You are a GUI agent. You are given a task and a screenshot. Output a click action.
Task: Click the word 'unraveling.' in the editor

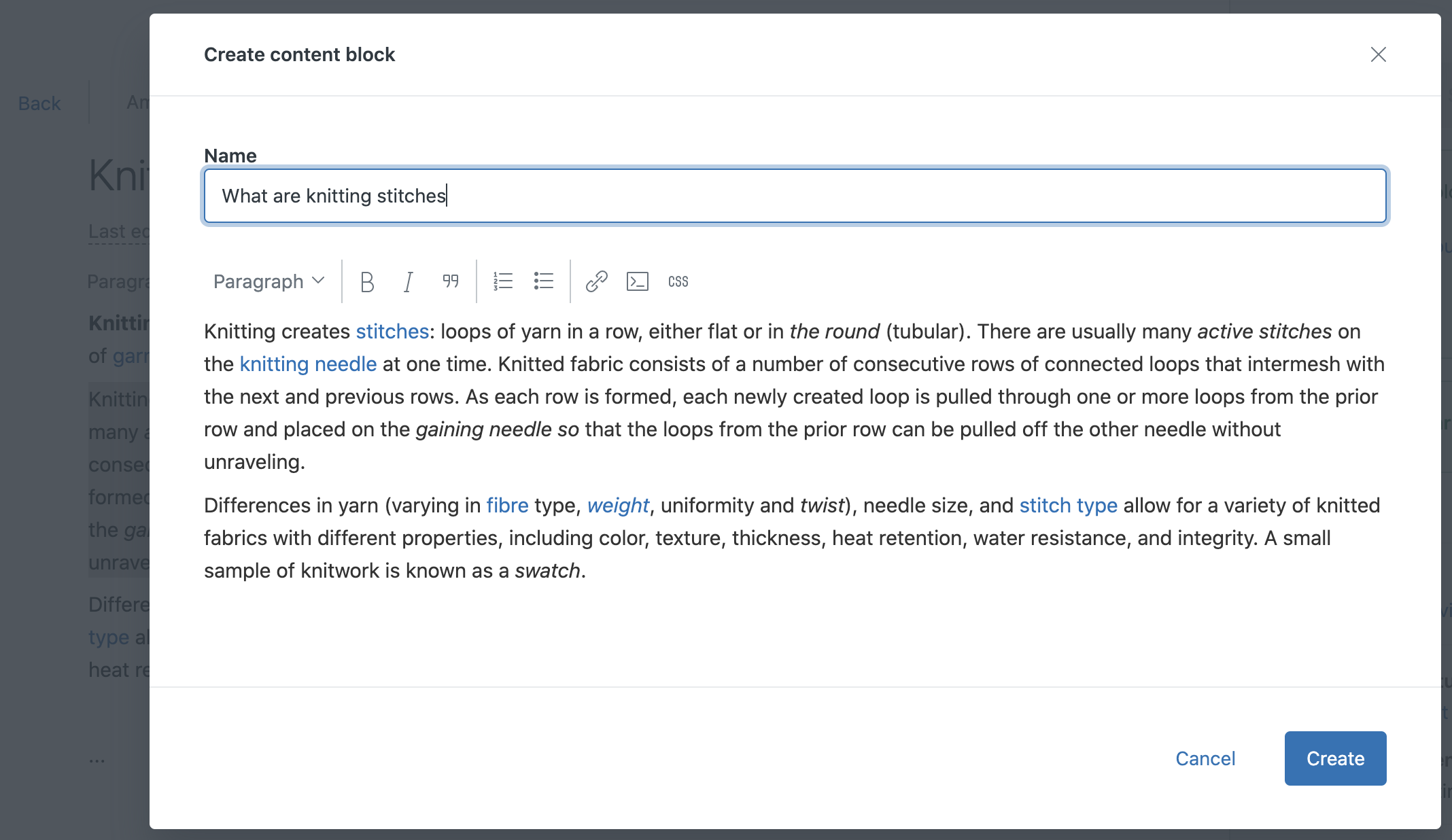[x=254, y=462]
